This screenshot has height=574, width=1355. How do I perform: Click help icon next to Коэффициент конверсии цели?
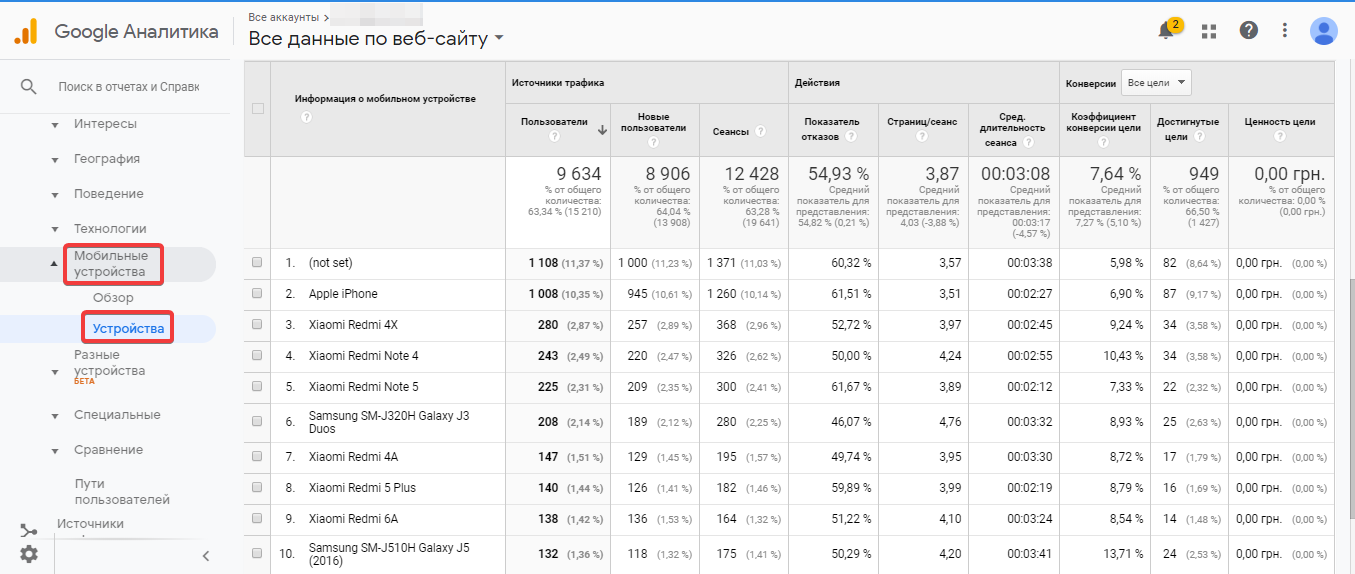coord(1103,143)
